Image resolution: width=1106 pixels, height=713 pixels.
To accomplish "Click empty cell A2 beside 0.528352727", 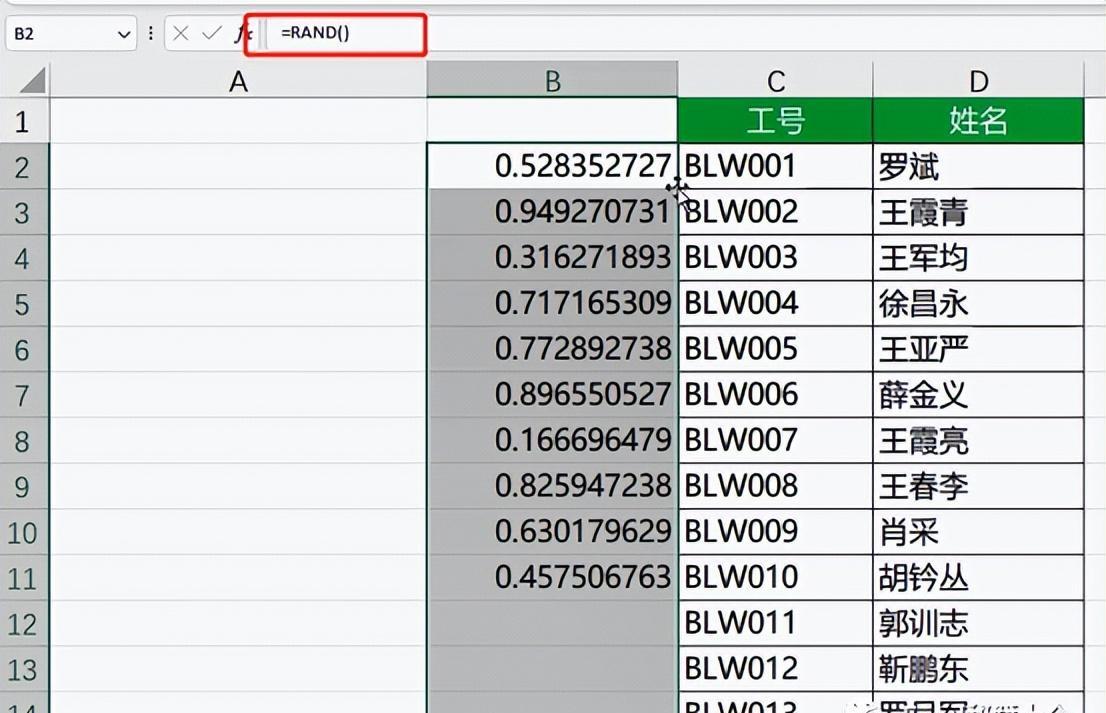I will [238, 166].
